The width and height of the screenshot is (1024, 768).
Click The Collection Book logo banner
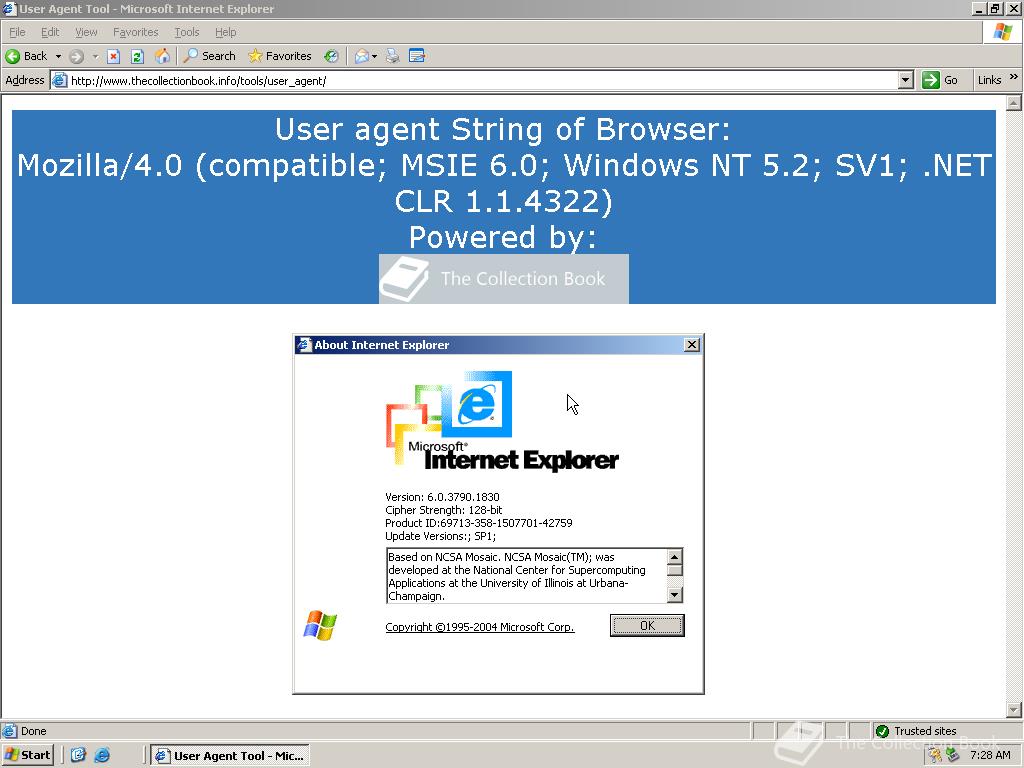(x=504, y=279)
